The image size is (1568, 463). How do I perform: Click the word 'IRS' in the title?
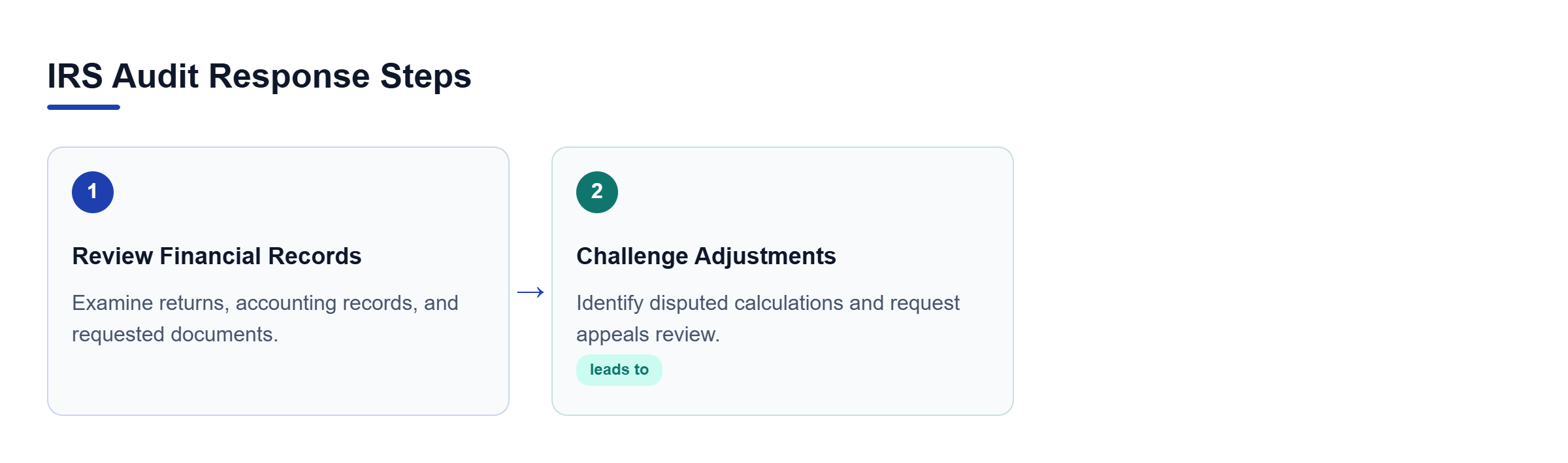click(75, 76)
